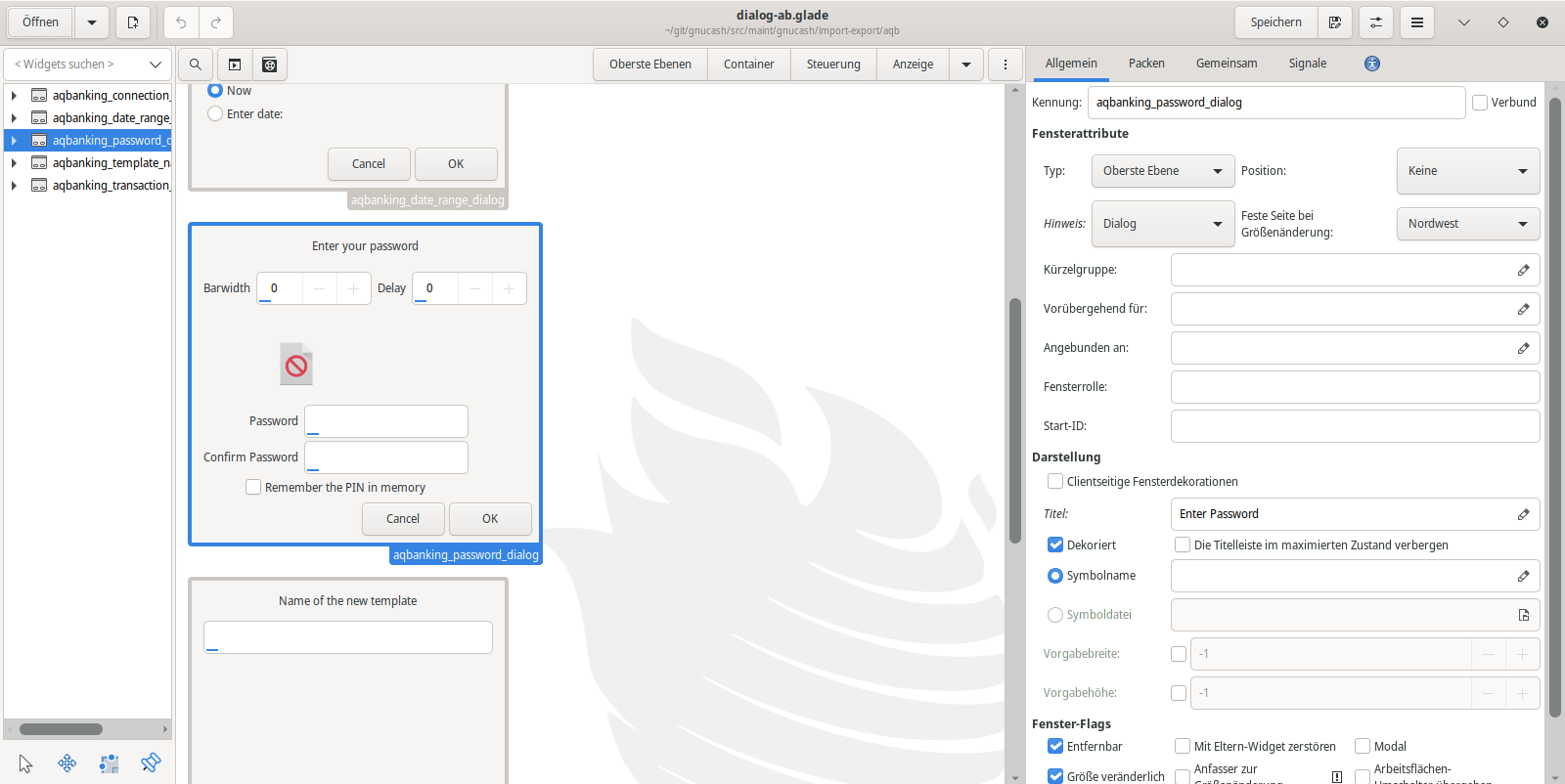The image size is (1565, 784).
Task: Select the Now radio button
Action: (x=215, y=91)
